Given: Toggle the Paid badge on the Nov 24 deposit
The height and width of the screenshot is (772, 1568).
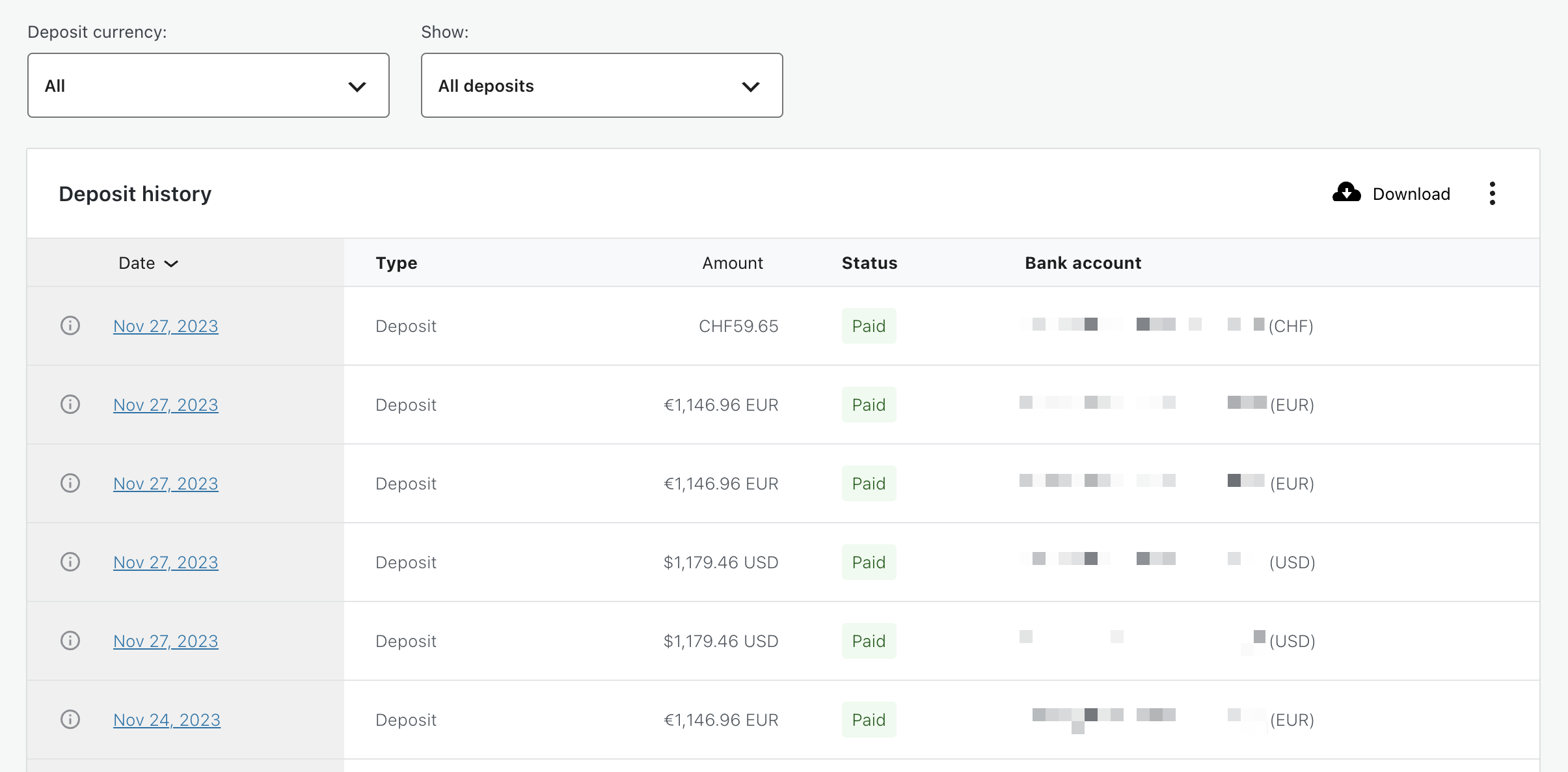Looking at the screenshot, I should (869, 719).
